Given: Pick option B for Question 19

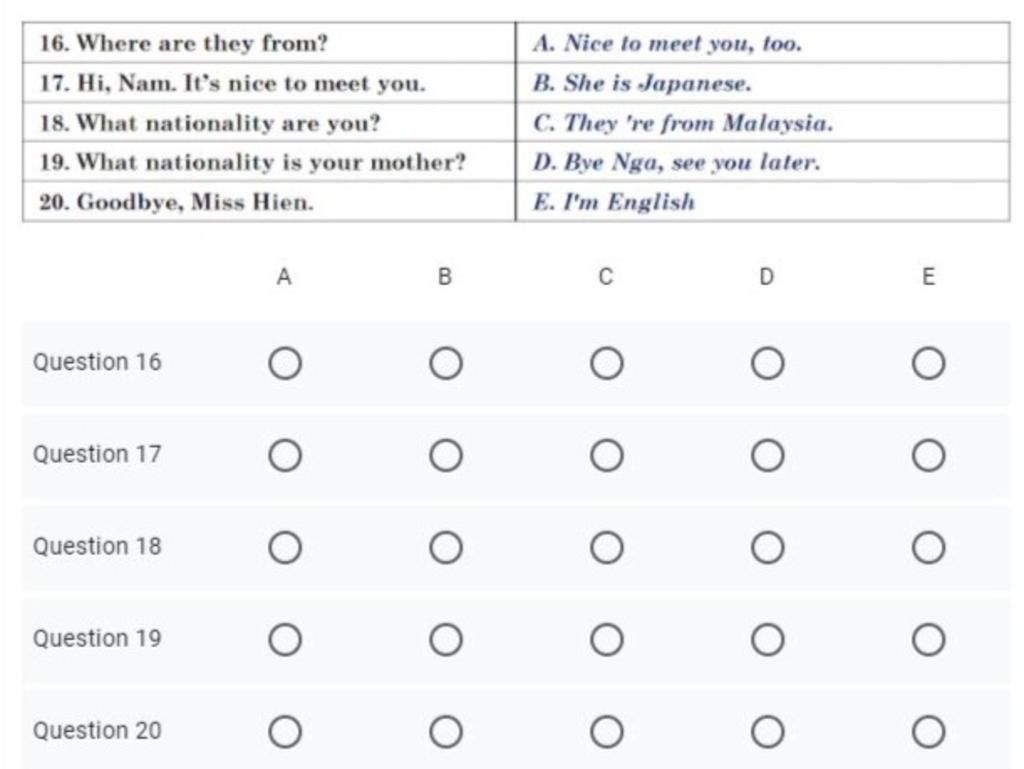Looking at the screenshot, I should pos(446,640).
